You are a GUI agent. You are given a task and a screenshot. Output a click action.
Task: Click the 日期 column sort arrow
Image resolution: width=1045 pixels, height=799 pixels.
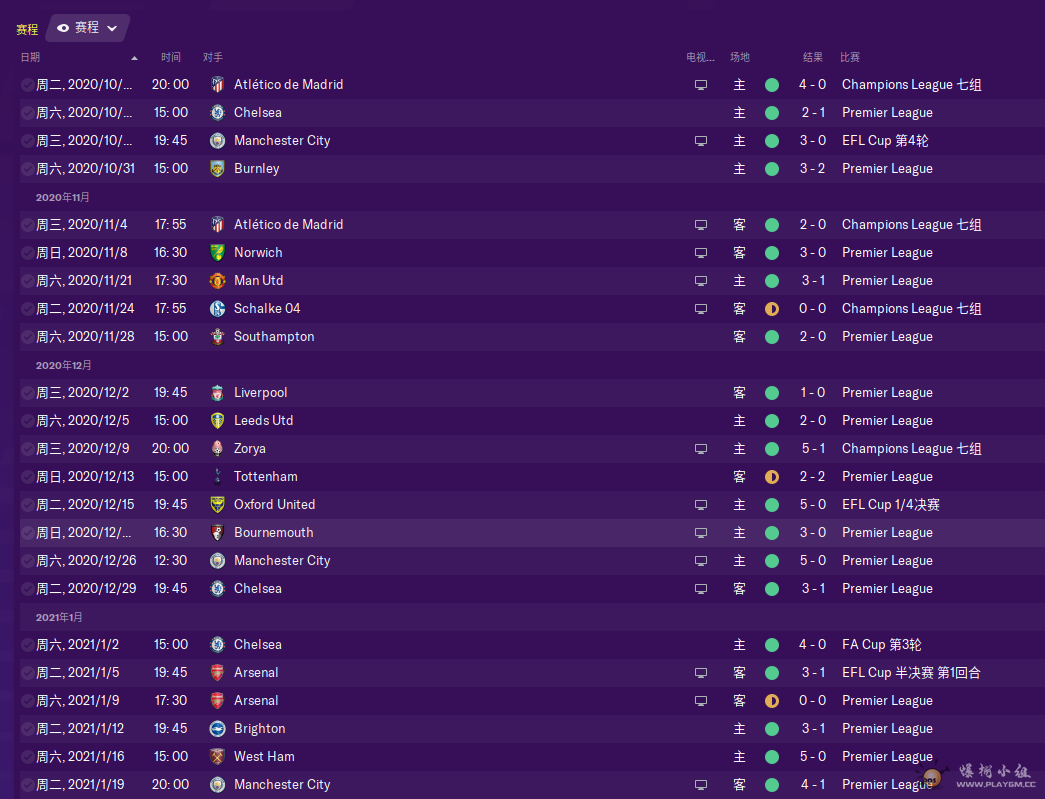[135, 58]
